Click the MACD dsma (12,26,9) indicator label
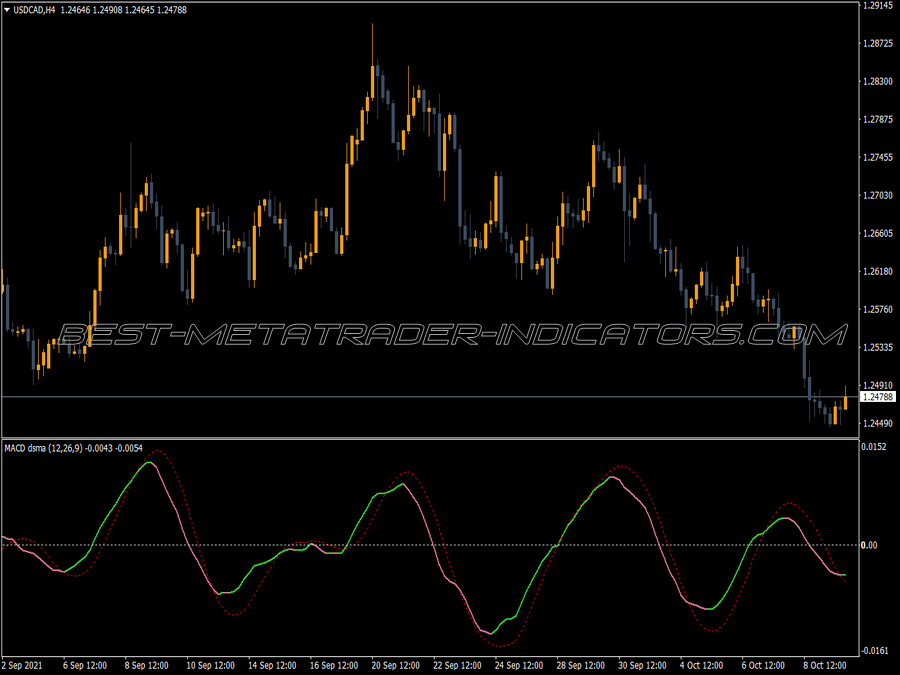Viewport: 900px width, 675px height. click(x=44, y=448)
